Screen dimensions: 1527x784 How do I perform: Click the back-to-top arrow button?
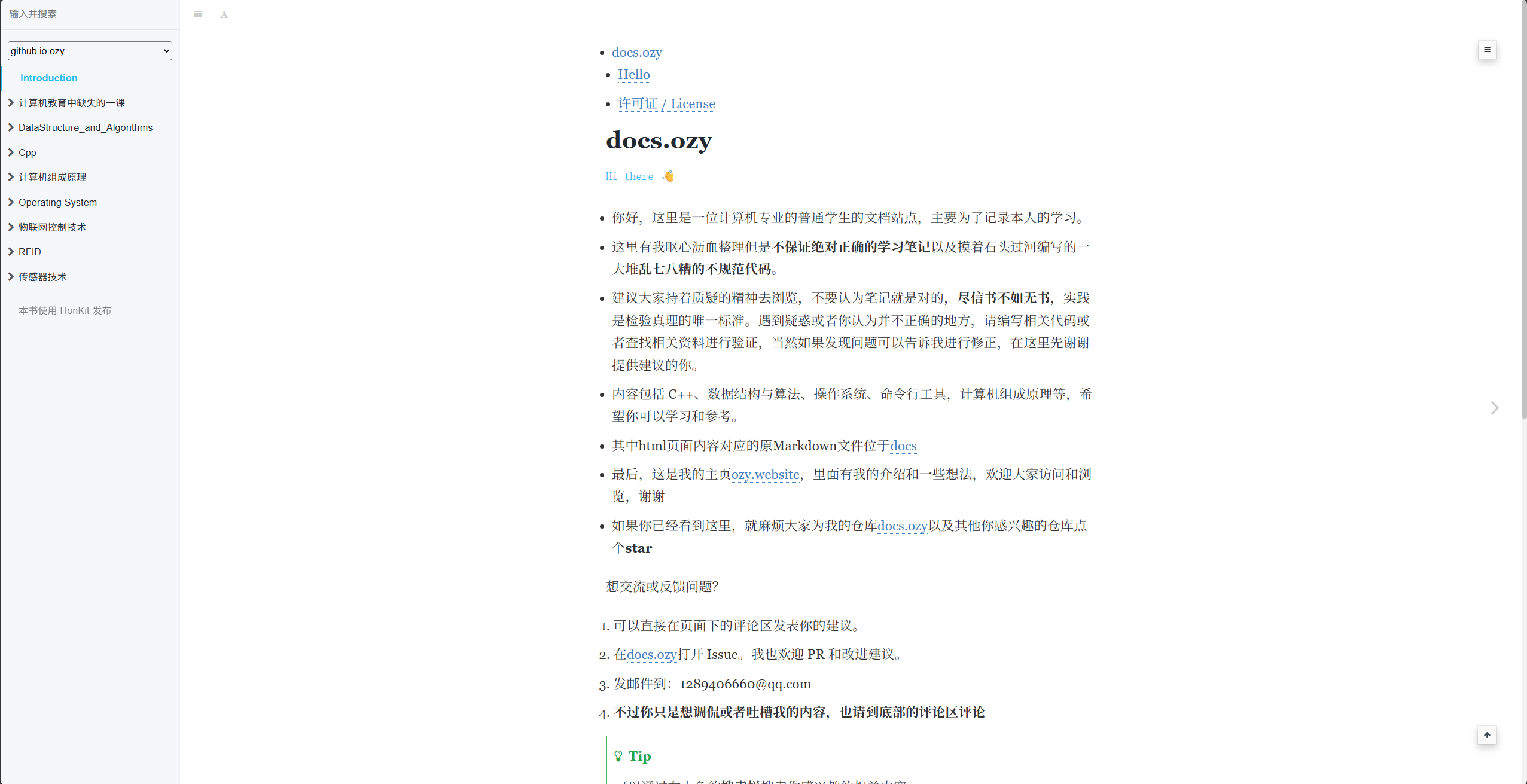point(1487,735)
